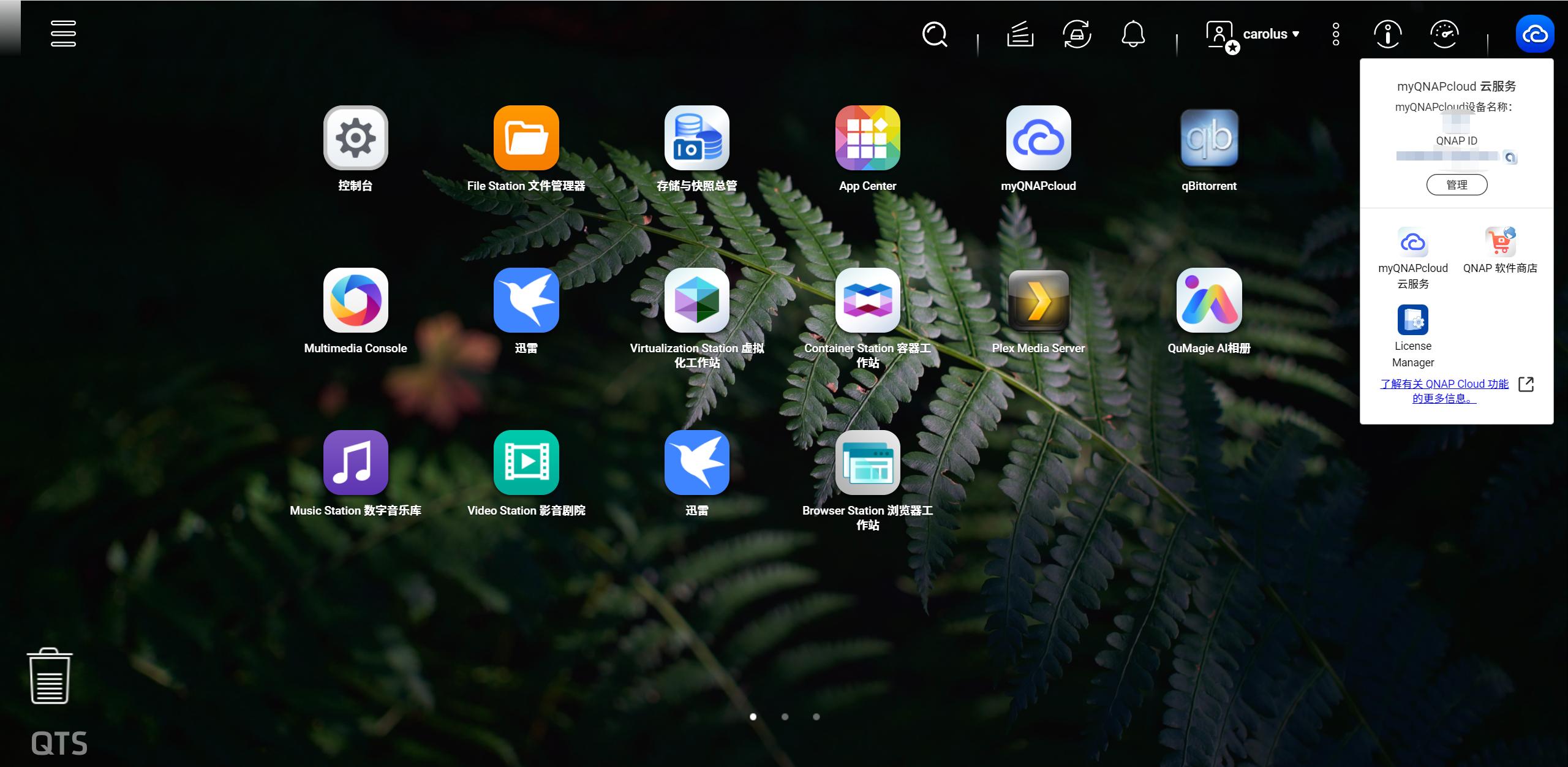Open Container Station app icon

(867, 300)
